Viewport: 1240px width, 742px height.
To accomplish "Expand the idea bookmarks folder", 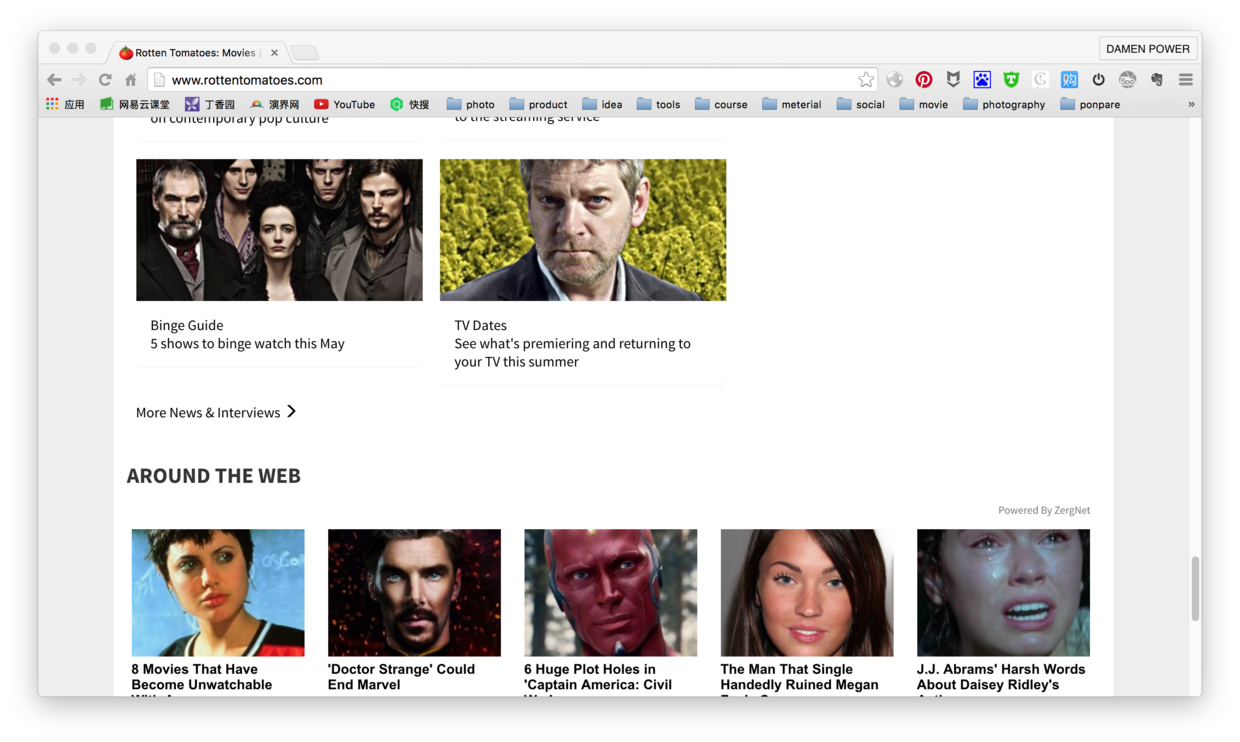I will 602,104.
